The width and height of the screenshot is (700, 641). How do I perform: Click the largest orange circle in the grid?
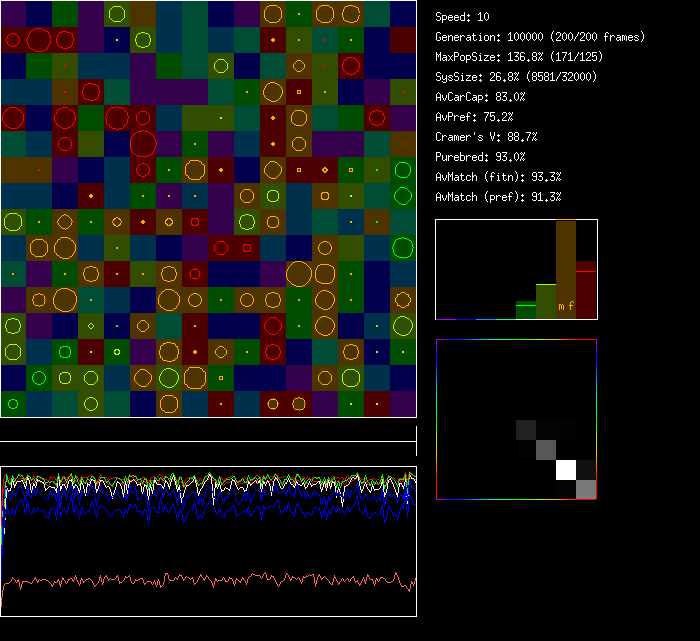[298, 273]
